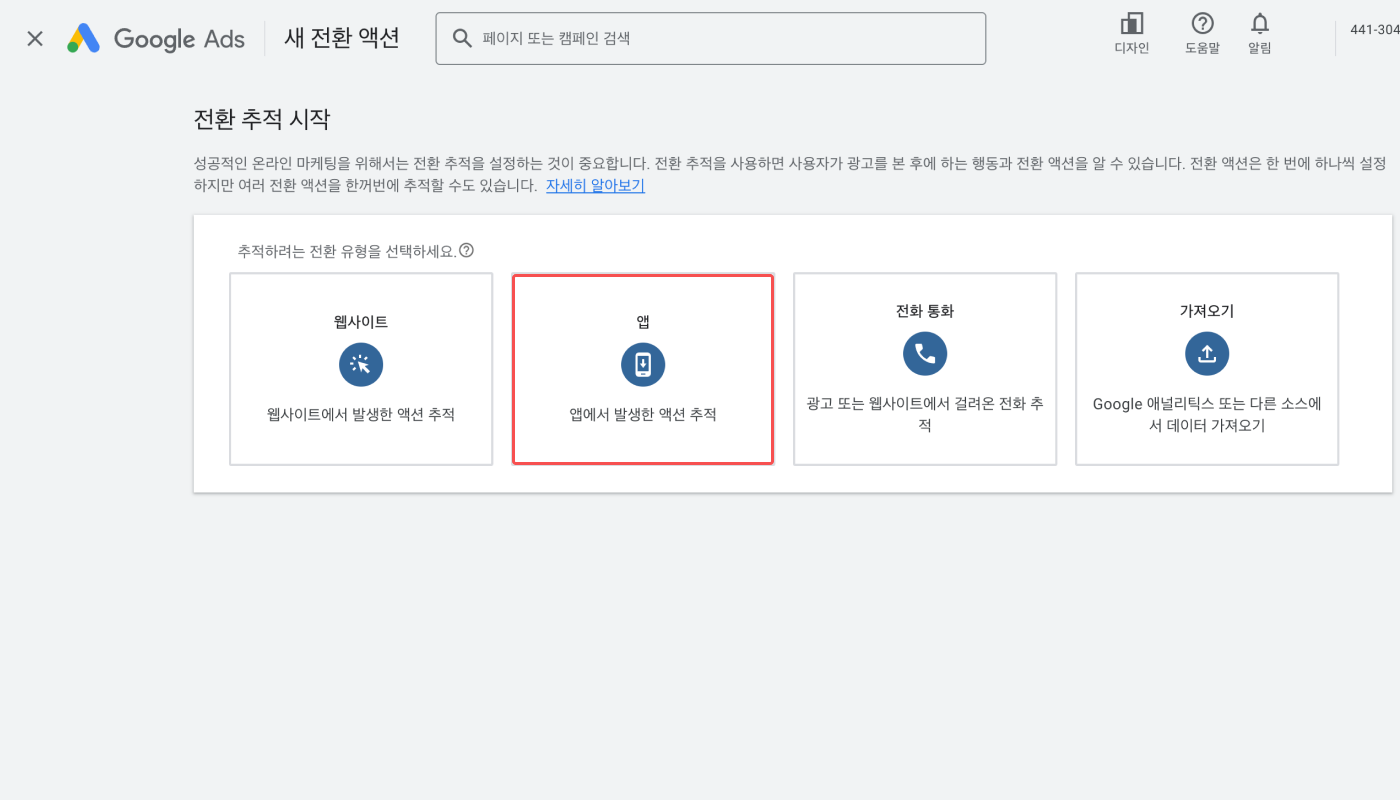Click text 웹사이트에서 발생한 액션 추적

coord(361,414)
